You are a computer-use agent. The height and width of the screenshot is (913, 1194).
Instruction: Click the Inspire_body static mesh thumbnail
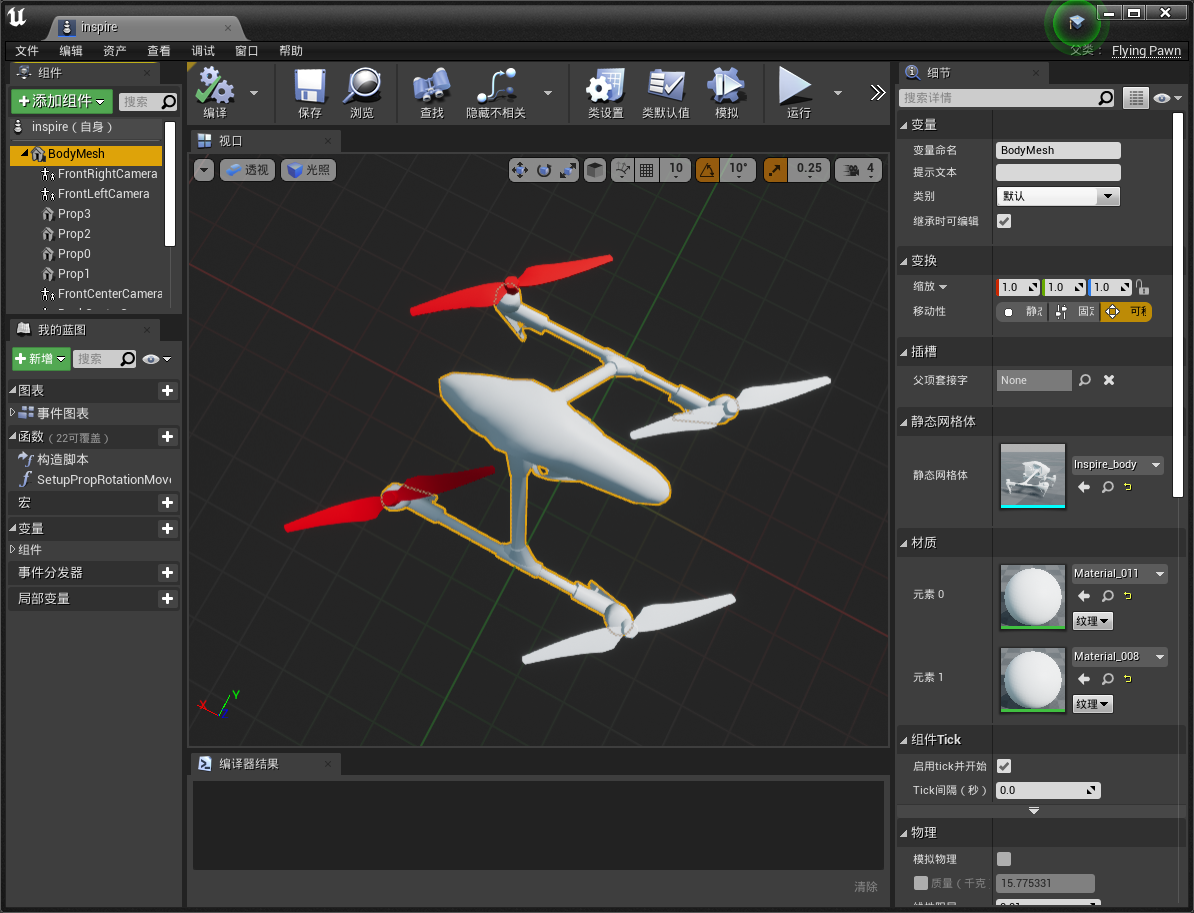point(1033,476)
